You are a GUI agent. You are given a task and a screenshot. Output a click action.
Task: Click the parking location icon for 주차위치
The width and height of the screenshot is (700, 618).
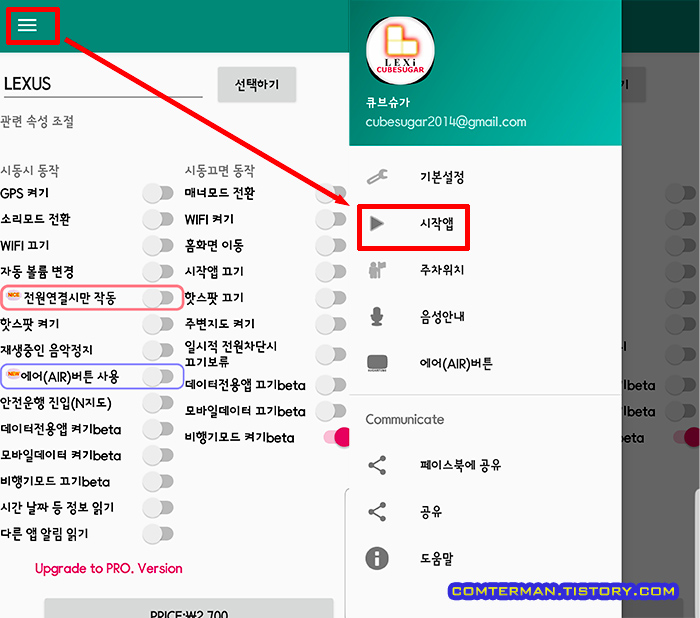pyautogui.click(x=377, y=270)
